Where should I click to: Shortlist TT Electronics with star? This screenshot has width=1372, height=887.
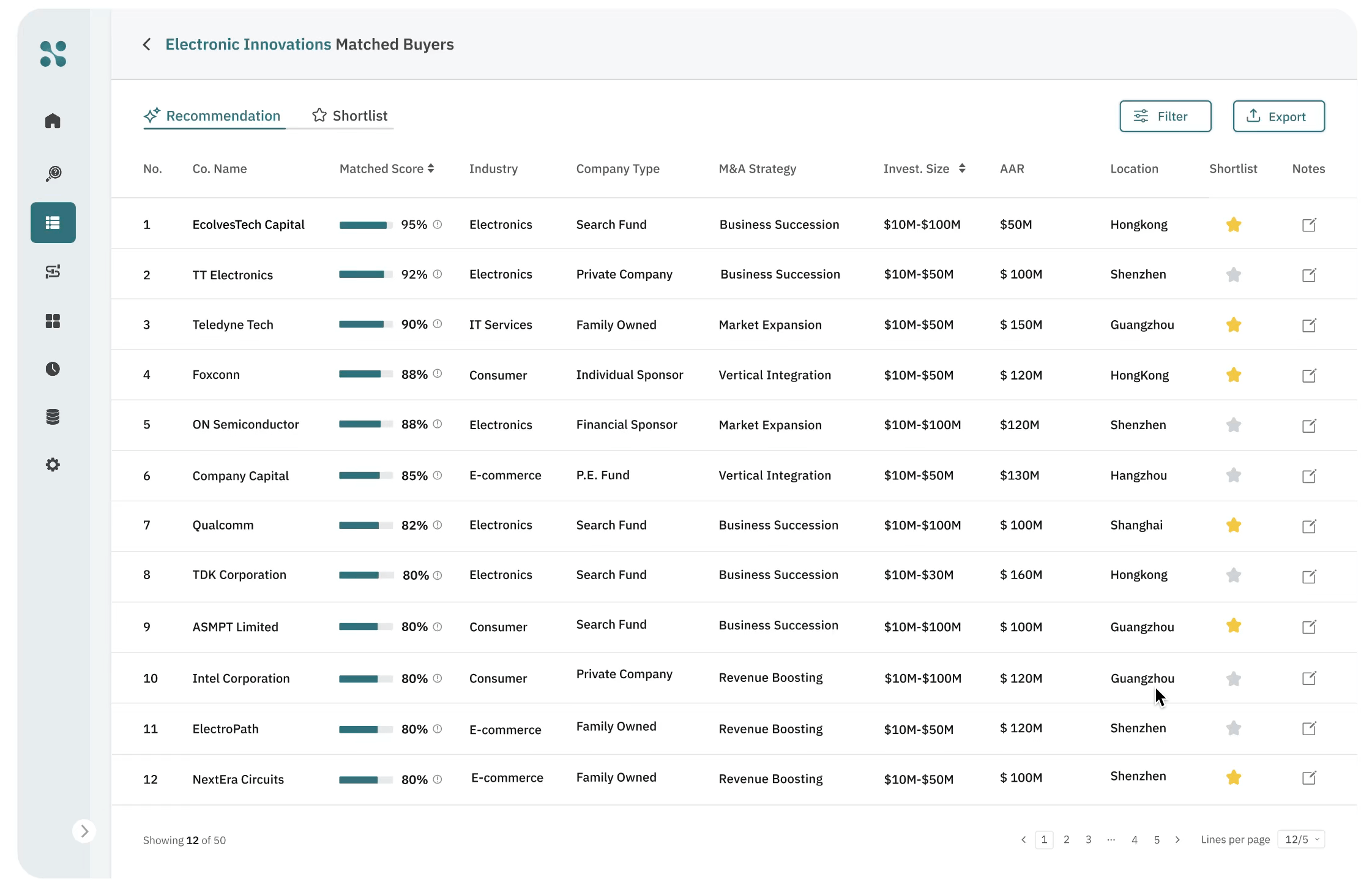click(1233, 275)
